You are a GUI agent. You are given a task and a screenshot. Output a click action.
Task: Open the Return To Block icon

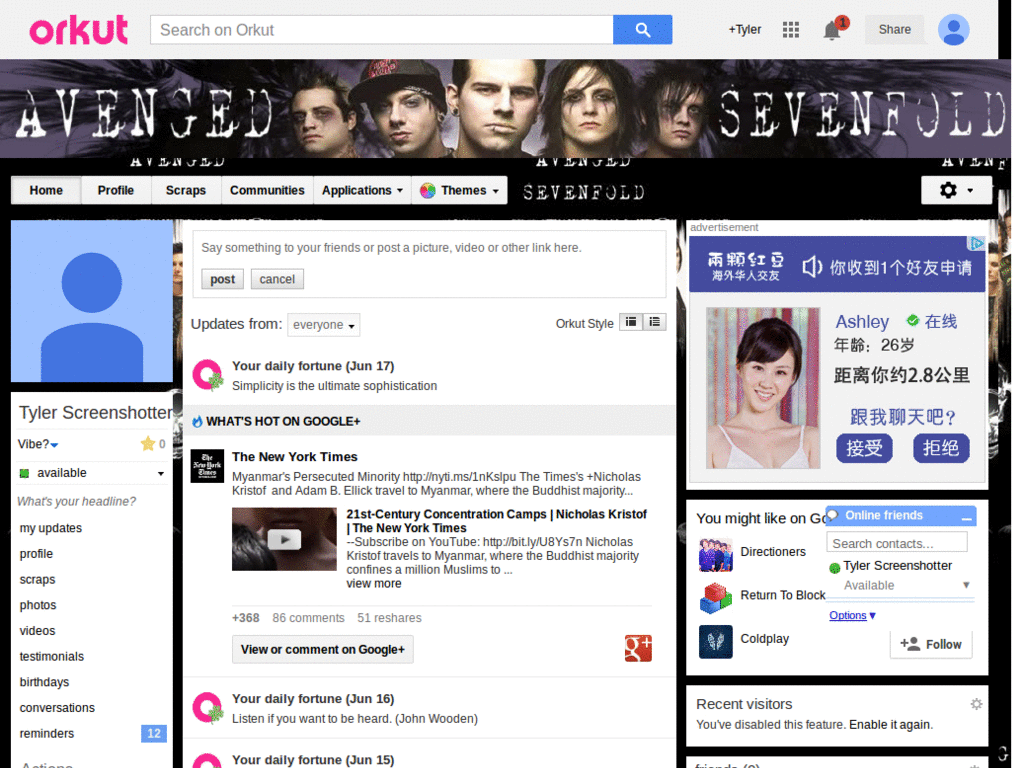click(x=715, y=598)
